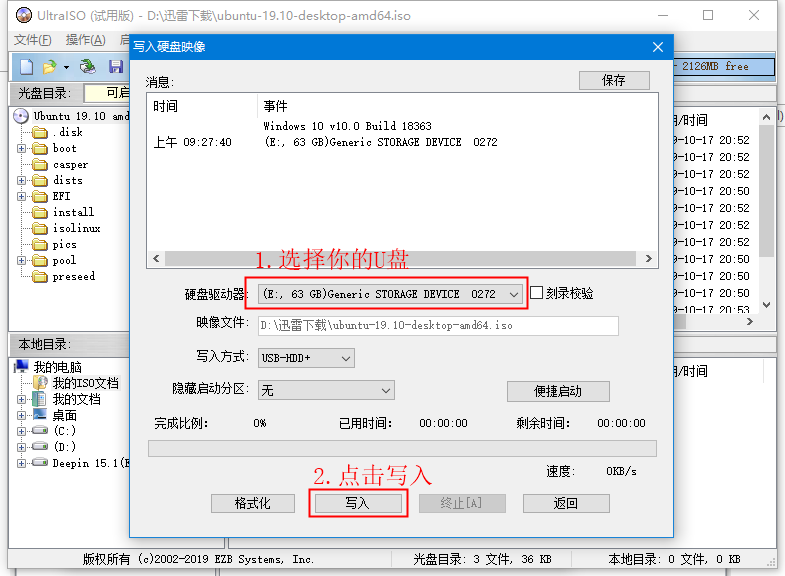The width and height of the screenshot is (785, 576).
Task: Expand the dists folder node
Action: coord(21,181)
